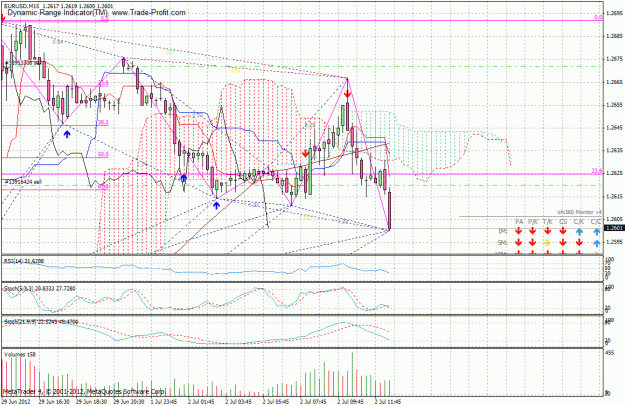Click the #13516424 sell order label
Viewport: 625px width, 406px height.
(22, 182)
